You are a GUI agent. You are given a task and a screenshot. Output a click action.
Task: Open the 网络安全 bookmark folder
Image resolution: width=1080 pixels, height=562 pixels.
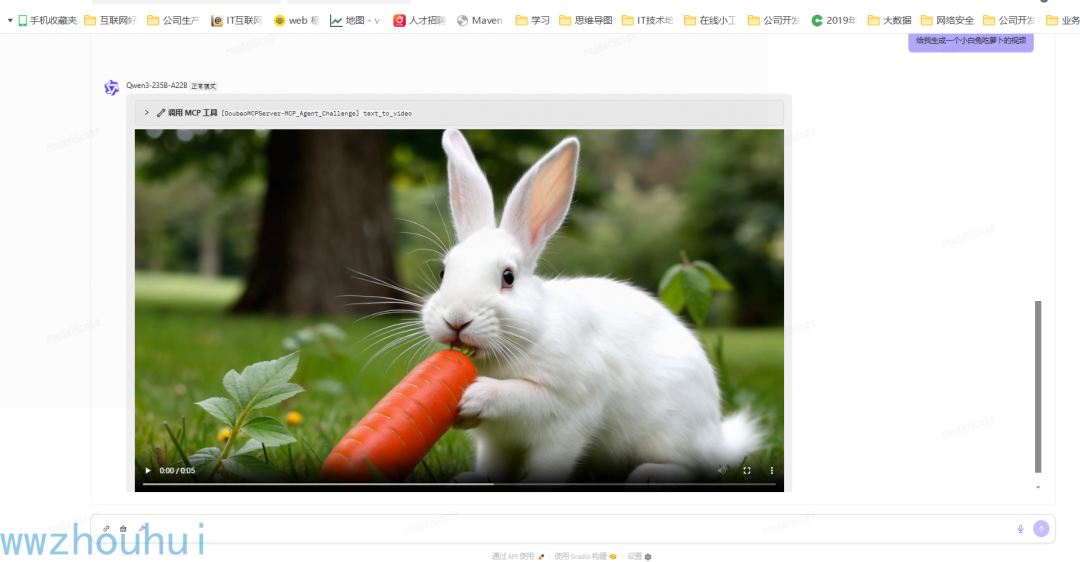coord(947,21)
